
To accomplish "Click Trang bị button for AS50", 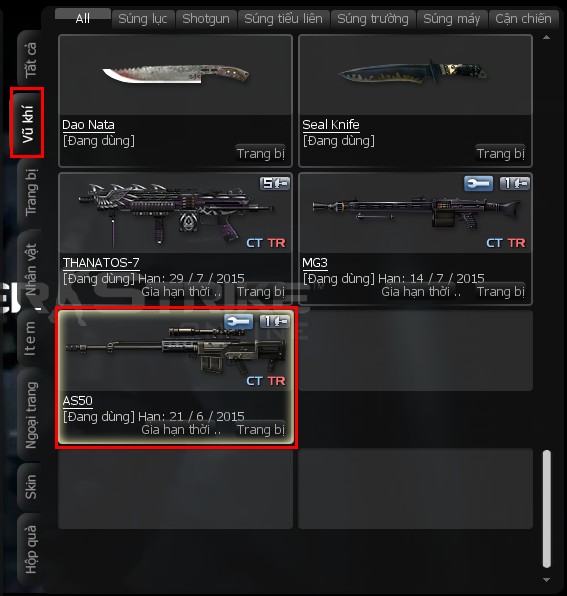I will 261,430.
